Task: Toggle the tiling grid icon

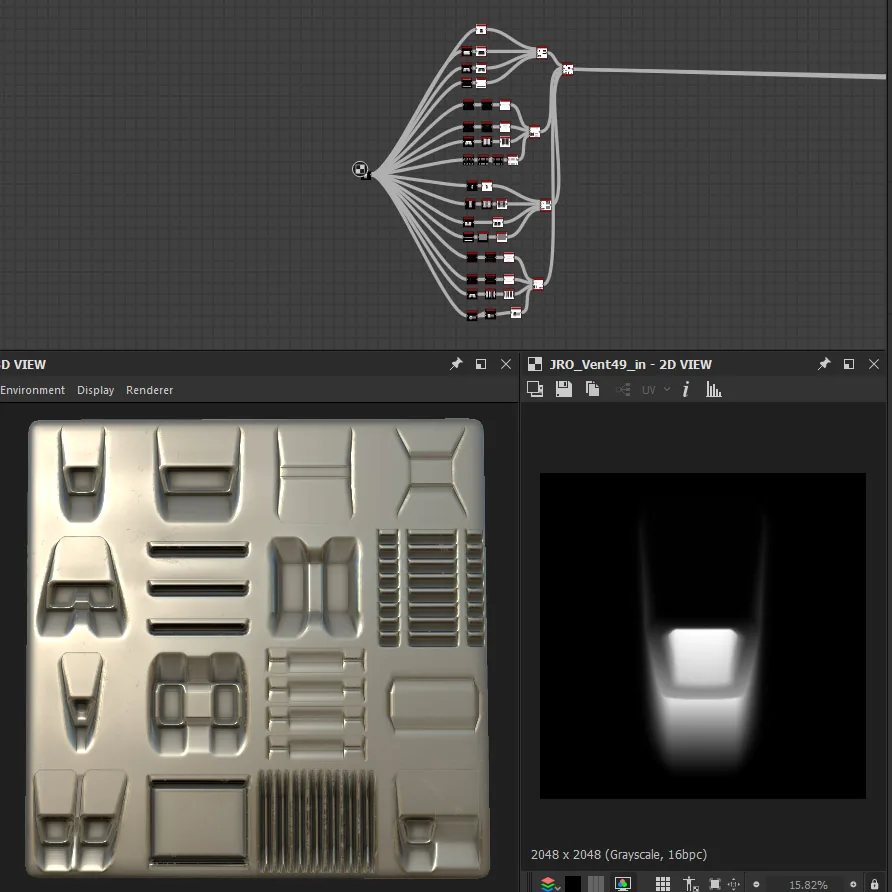Action: click(663, 884)
